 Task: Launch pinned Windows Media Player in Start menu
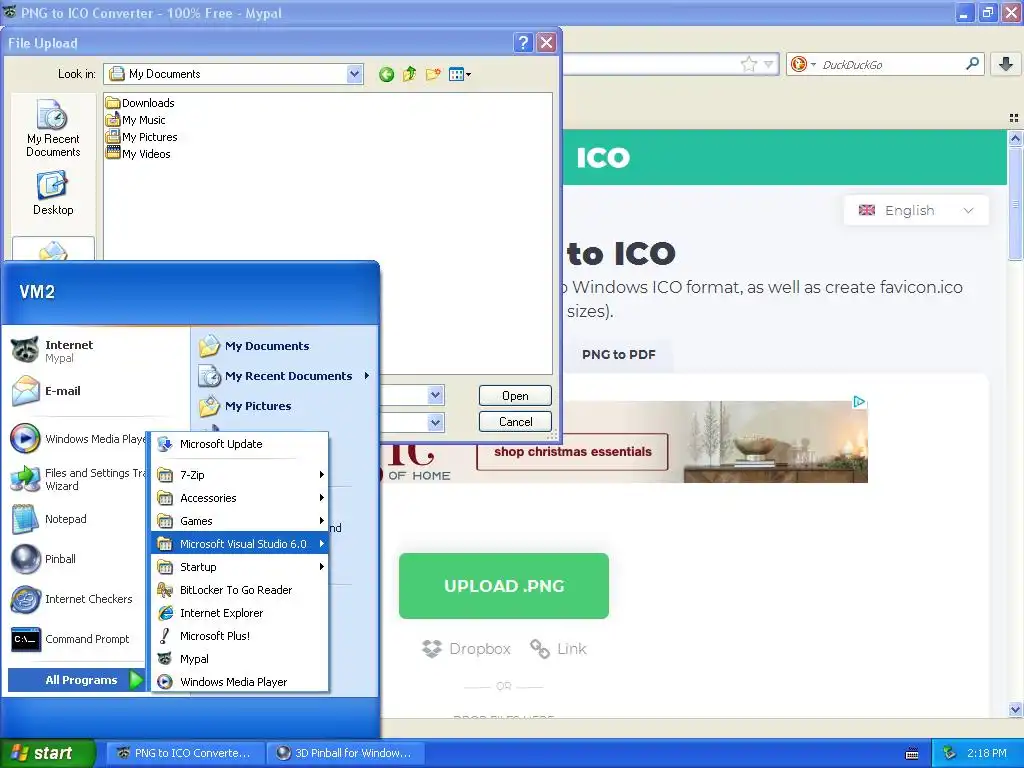click(x=77, y=439)
